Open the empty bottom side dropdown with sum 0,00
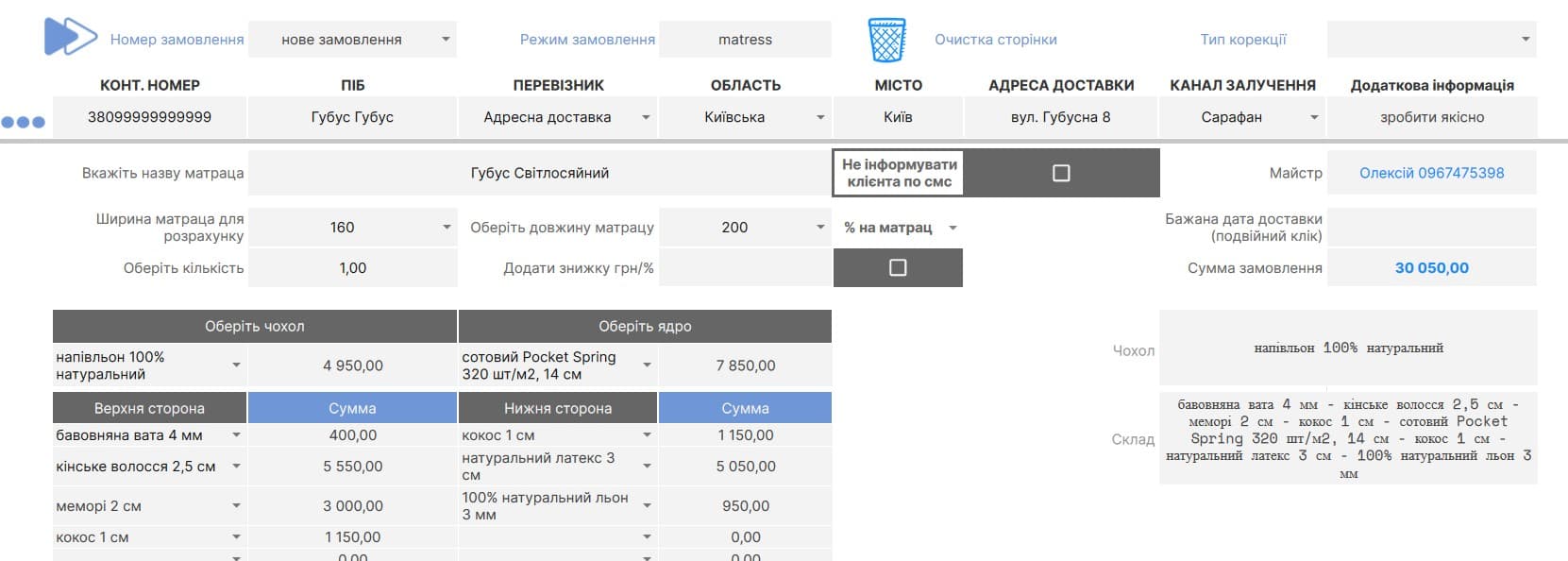This screenshot has height=561, width=1568. tap(647, 537)
